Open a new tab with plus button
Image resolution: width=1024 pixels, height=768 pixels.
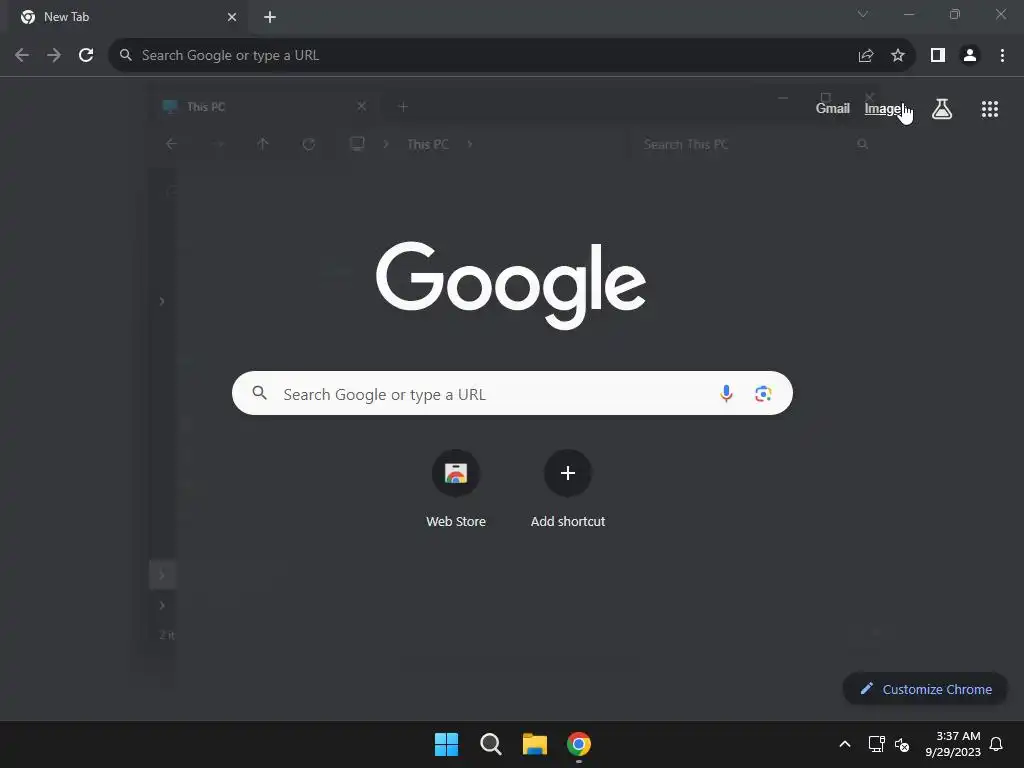pos(270,18)
